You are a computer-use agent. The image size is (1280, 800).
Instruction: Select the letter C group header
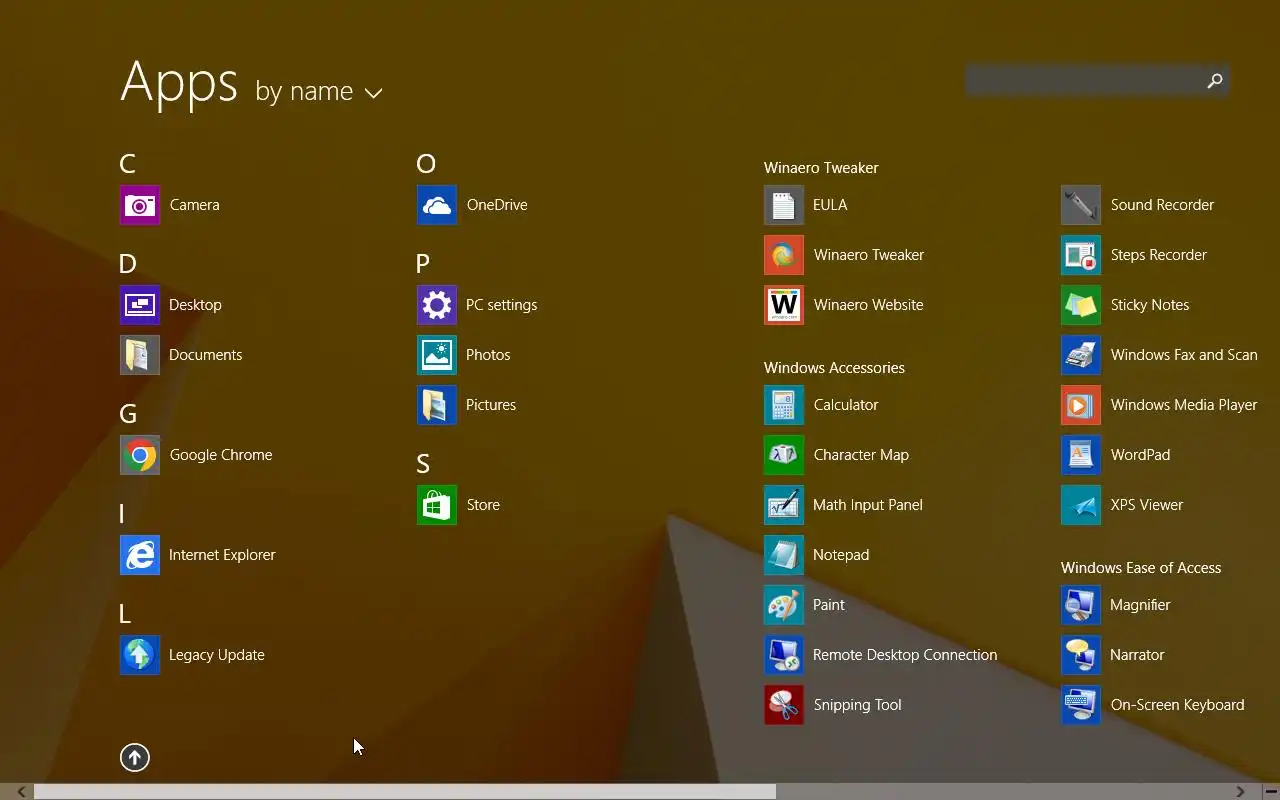pos(127,164)
